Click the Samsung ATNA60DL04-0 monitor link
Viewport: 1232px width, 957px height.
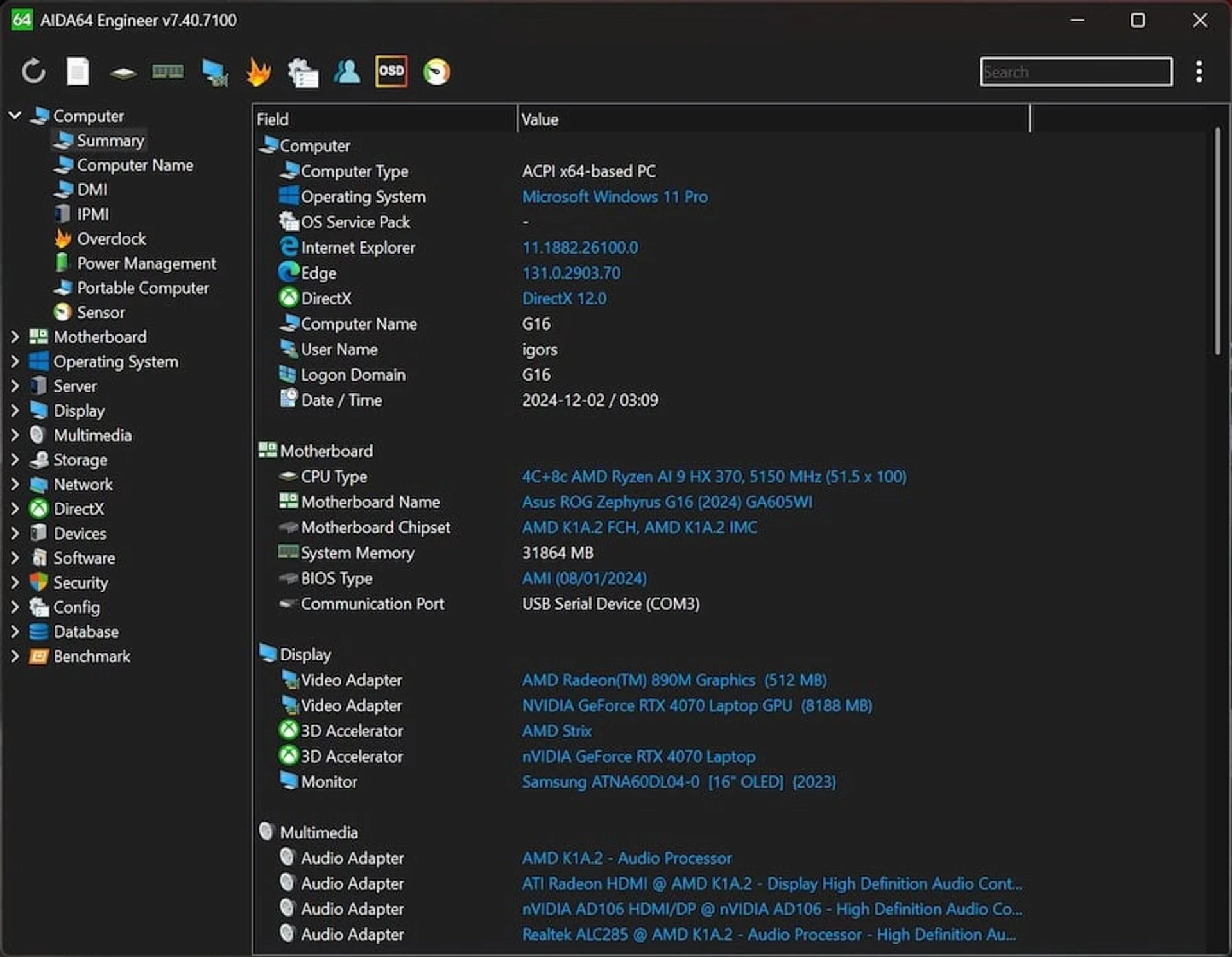pyautogui.click(x=679, y=781)
